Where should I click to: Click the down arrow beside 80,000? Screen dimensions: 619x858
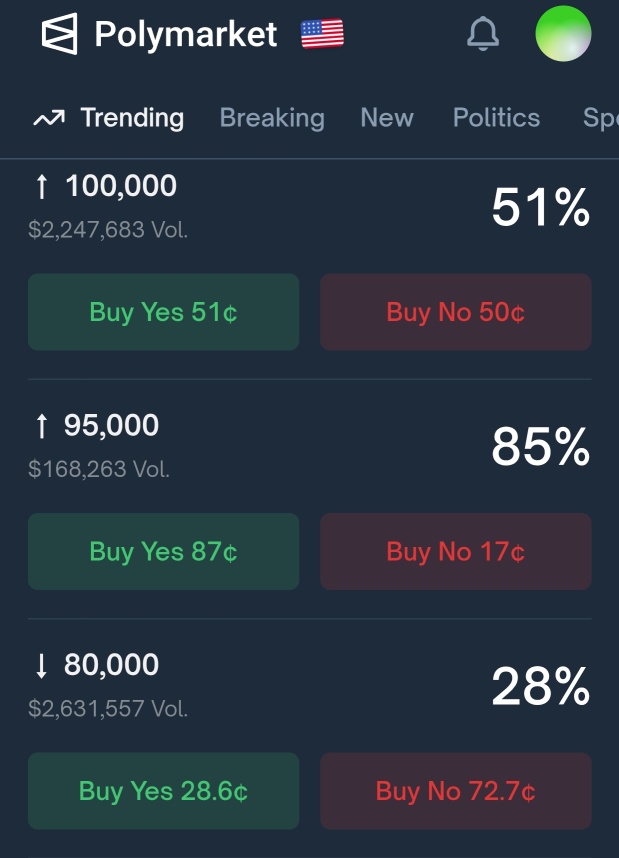point(41,665)
